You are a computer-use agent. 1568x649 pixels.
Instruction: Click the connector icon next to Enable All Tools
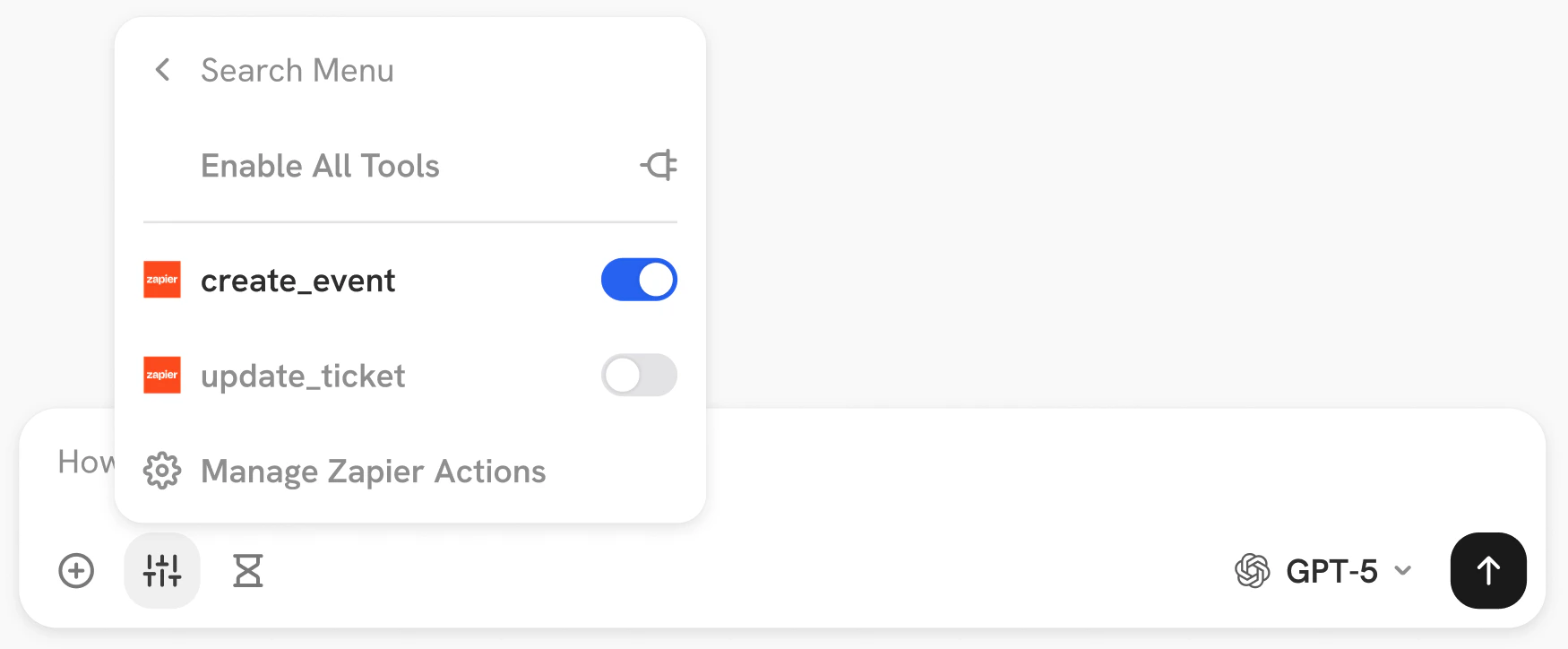point(659,165)
